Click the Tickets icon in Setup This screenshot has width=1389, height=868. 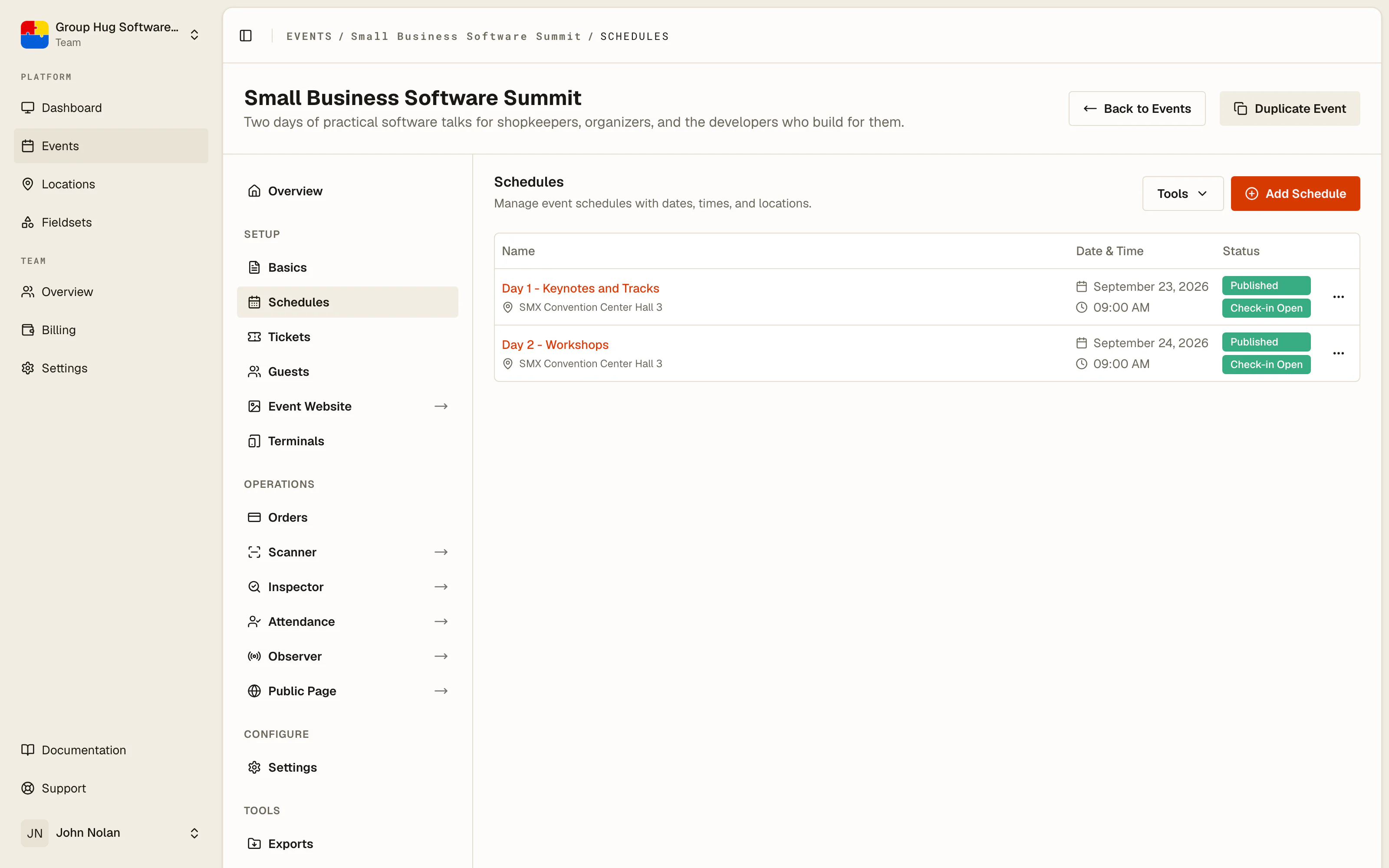tap(254, 337)
